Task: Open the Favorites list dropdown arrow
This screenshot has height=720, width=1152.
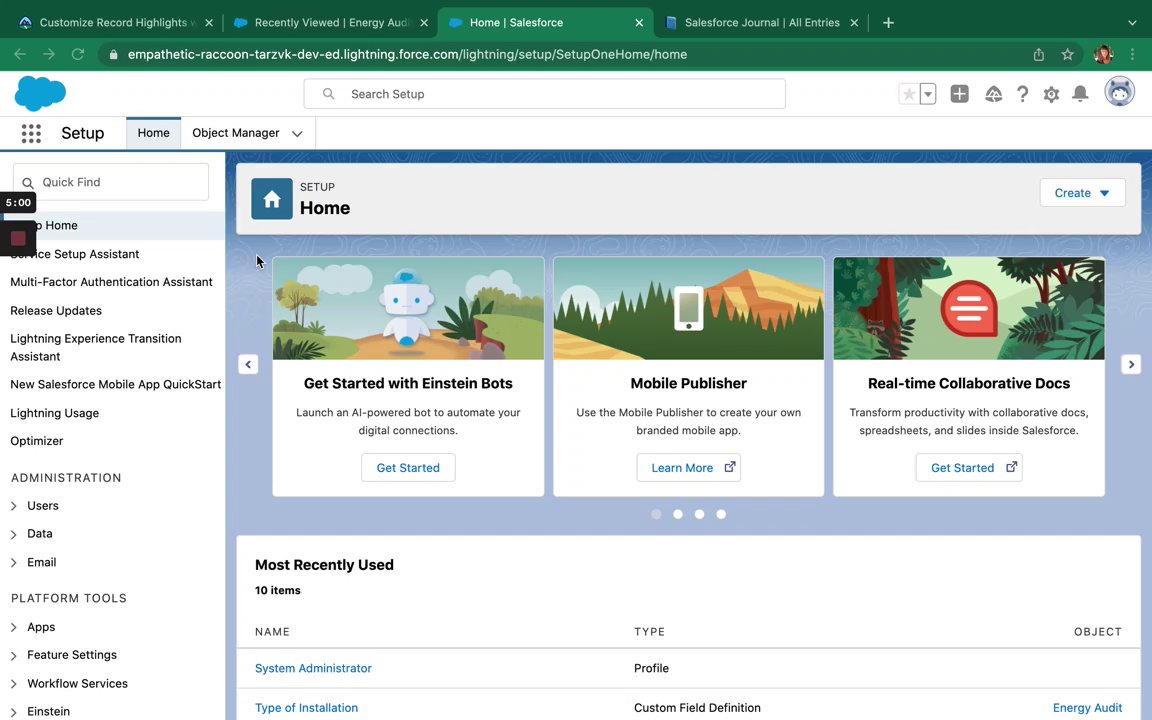Action: (928, 94)
